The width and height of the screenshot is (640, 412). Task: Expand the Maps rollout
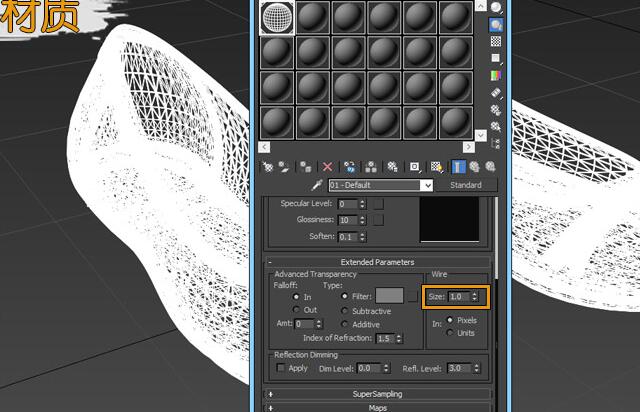[x=377, y=407]
